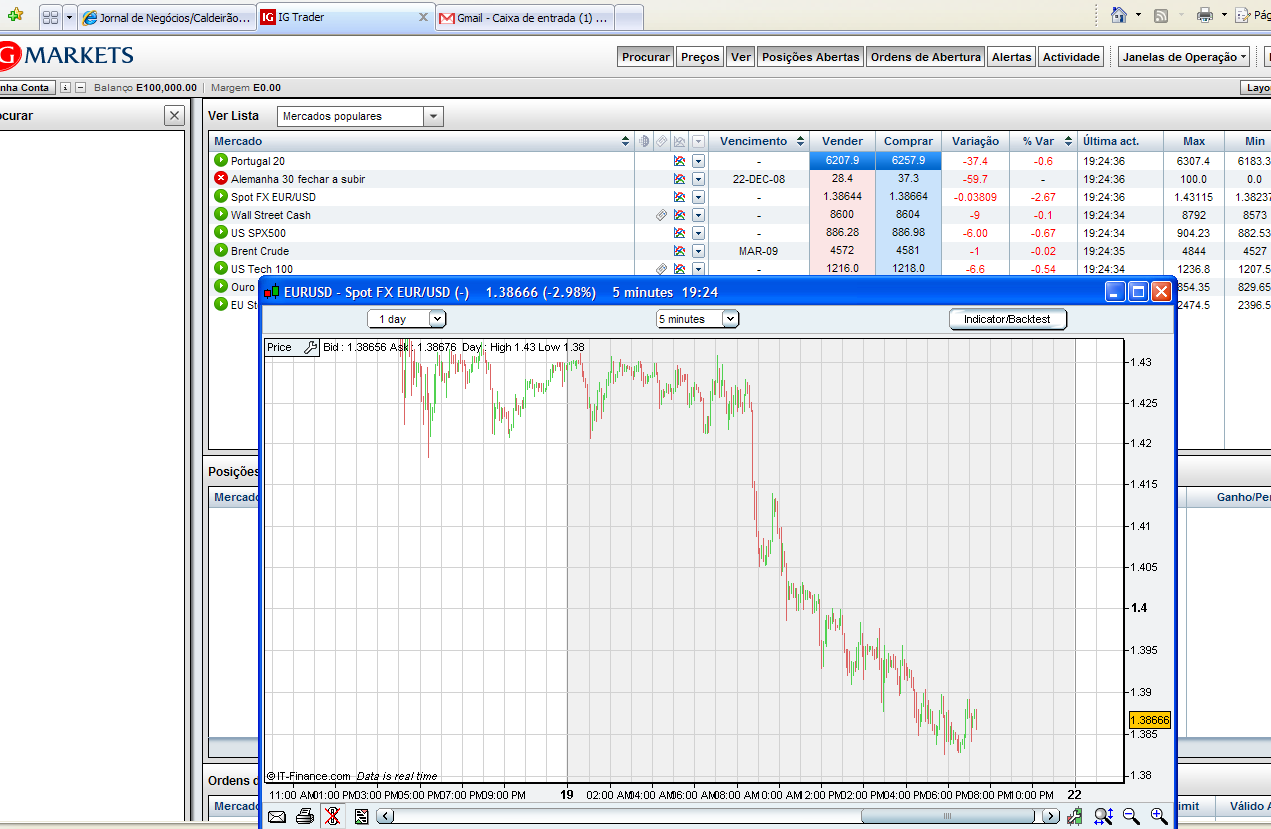Click Indicator/Backtest button

[x=1008, y=319]
